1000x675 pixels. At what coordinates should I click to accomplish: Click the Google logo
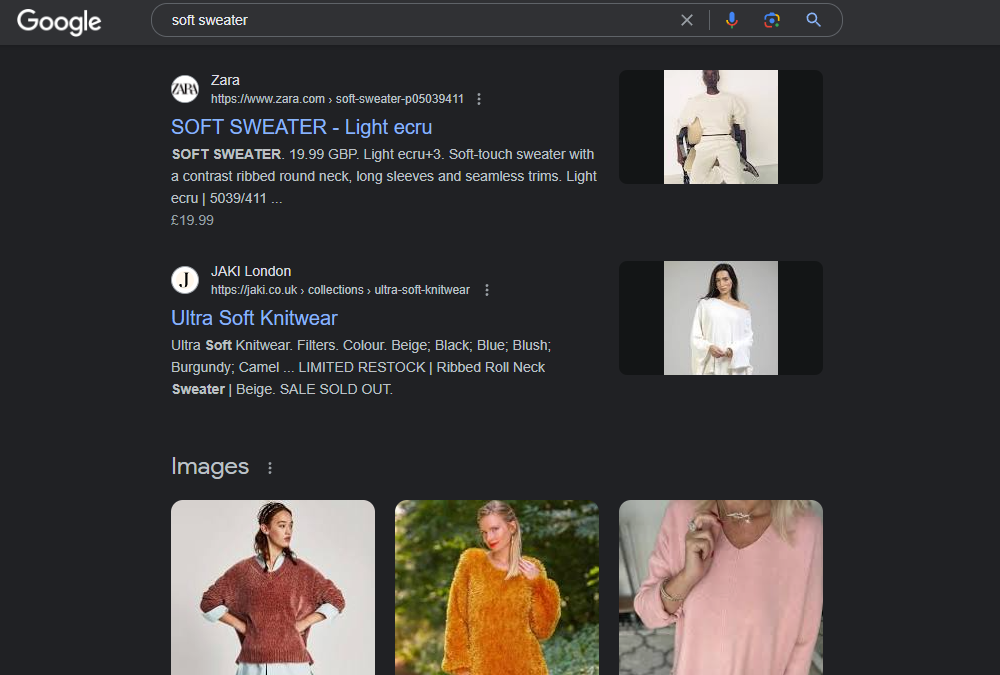pyautogui.click(x=59, y=22)
